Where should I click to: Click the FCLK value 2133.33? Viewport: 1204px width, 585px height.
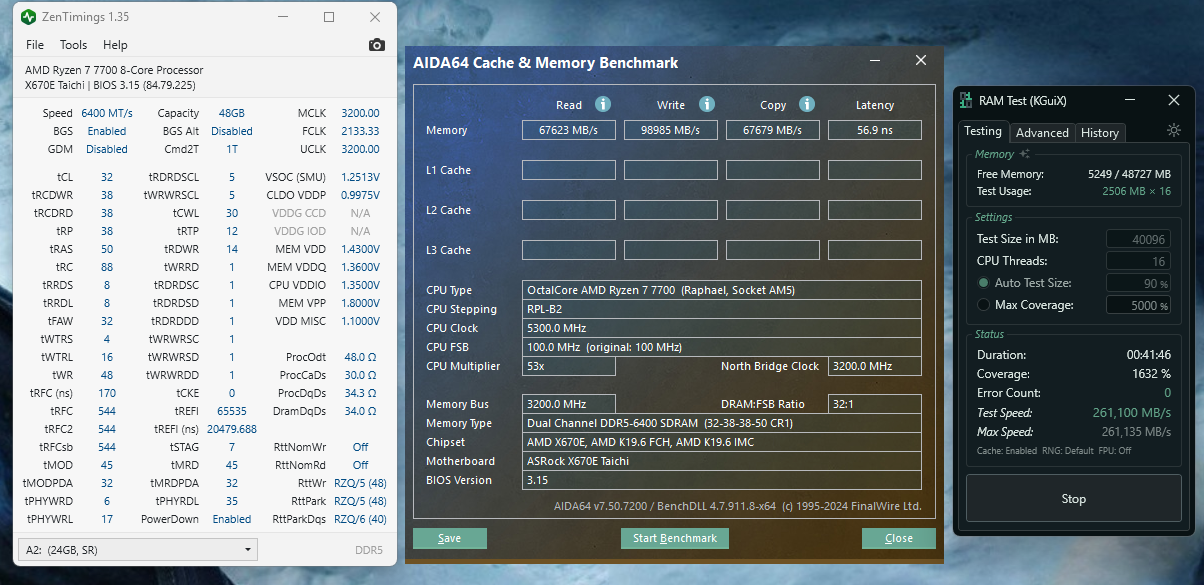click(360, 131)
